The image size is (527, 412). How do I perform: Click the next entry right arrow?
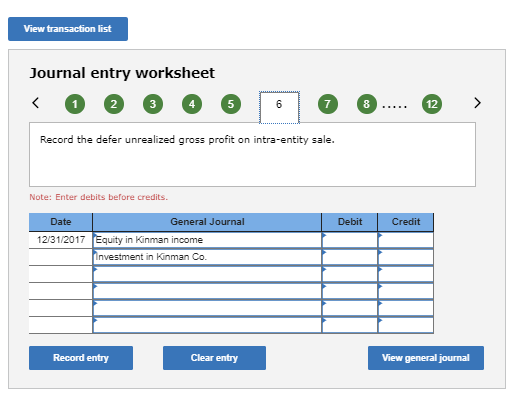pyautogui.click(x=477, y=103)
